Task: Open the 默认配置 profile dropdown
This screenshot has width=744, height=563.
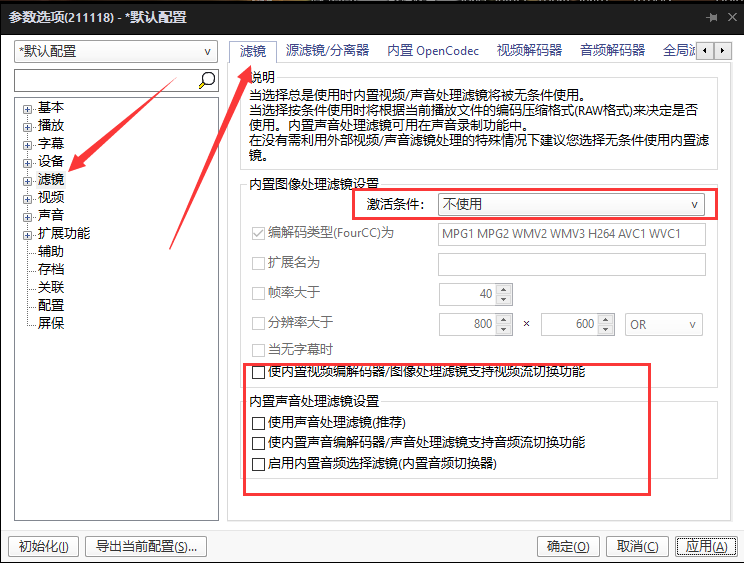Action: 116,51
